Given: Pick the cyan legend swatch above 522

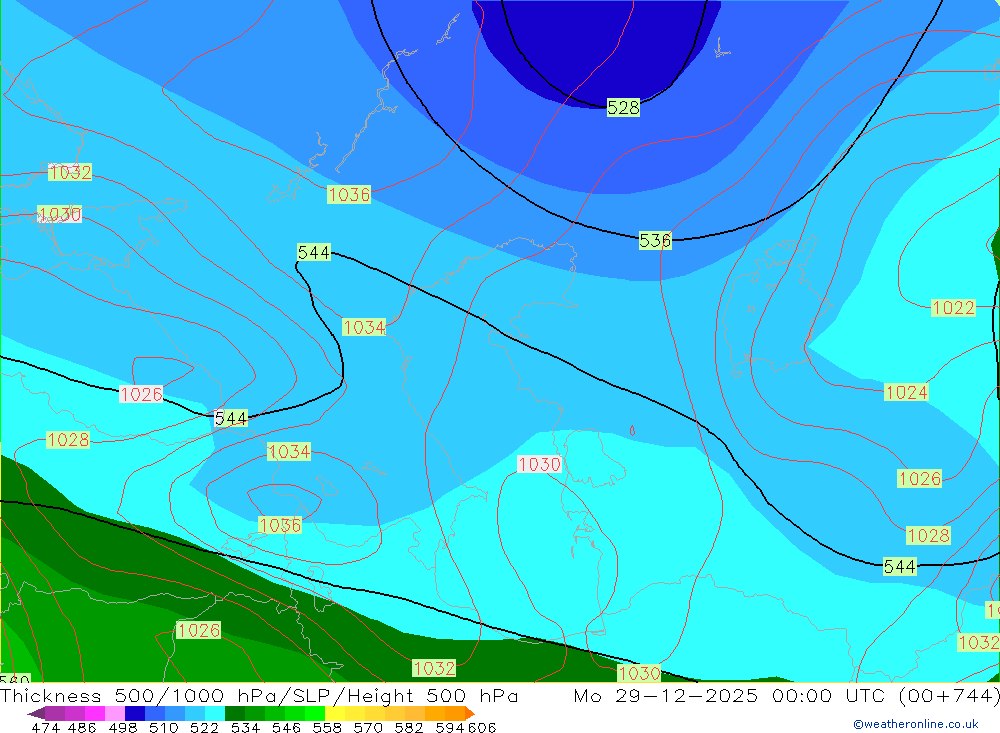Looking at the screenshot, I should [x=215, y=713].
